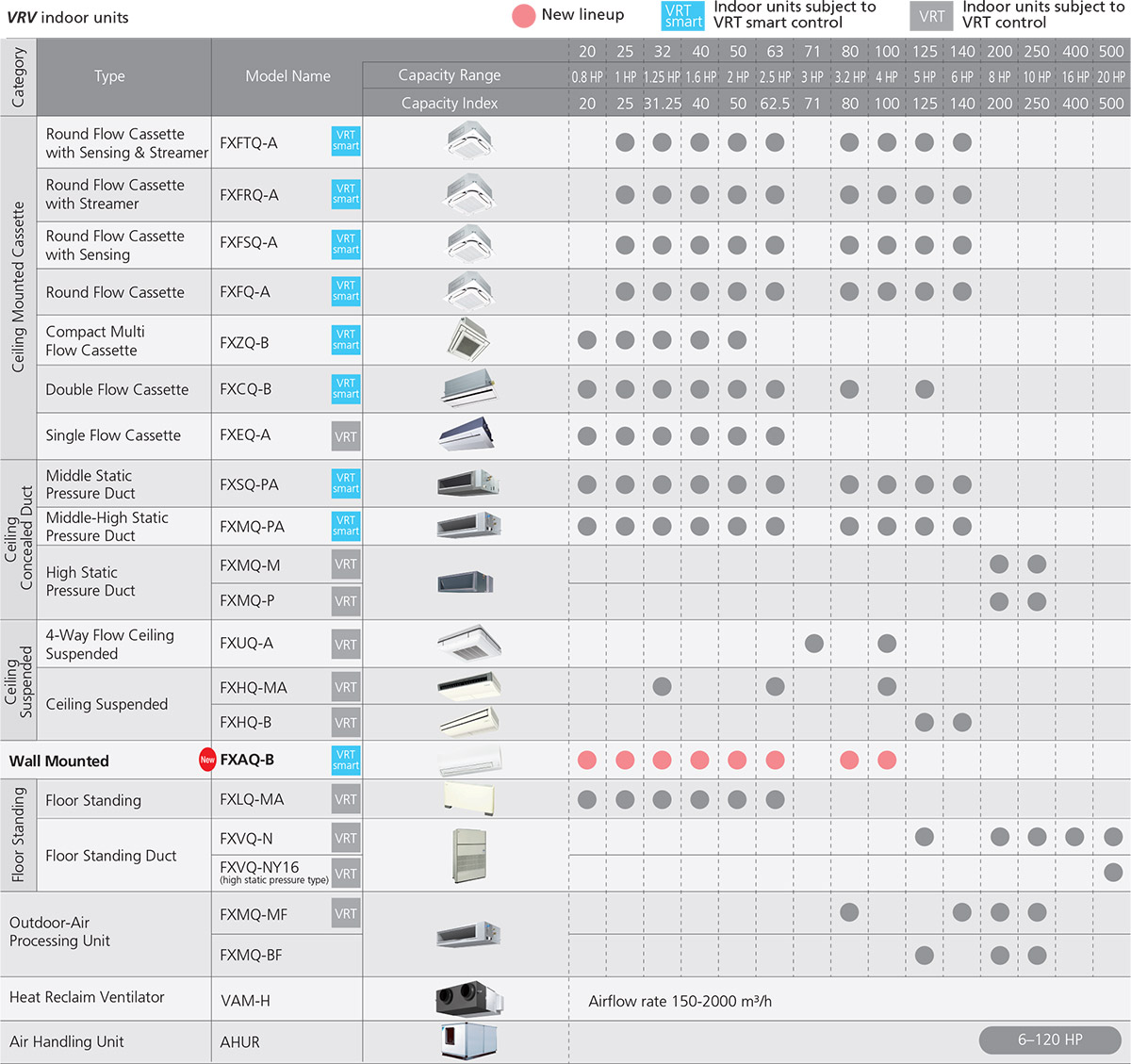The width and height of the screenshot is (1131, 1064).
Task: Click the FXVQ-NY16 dot under the 500 column
Action: pos(1113,872)
